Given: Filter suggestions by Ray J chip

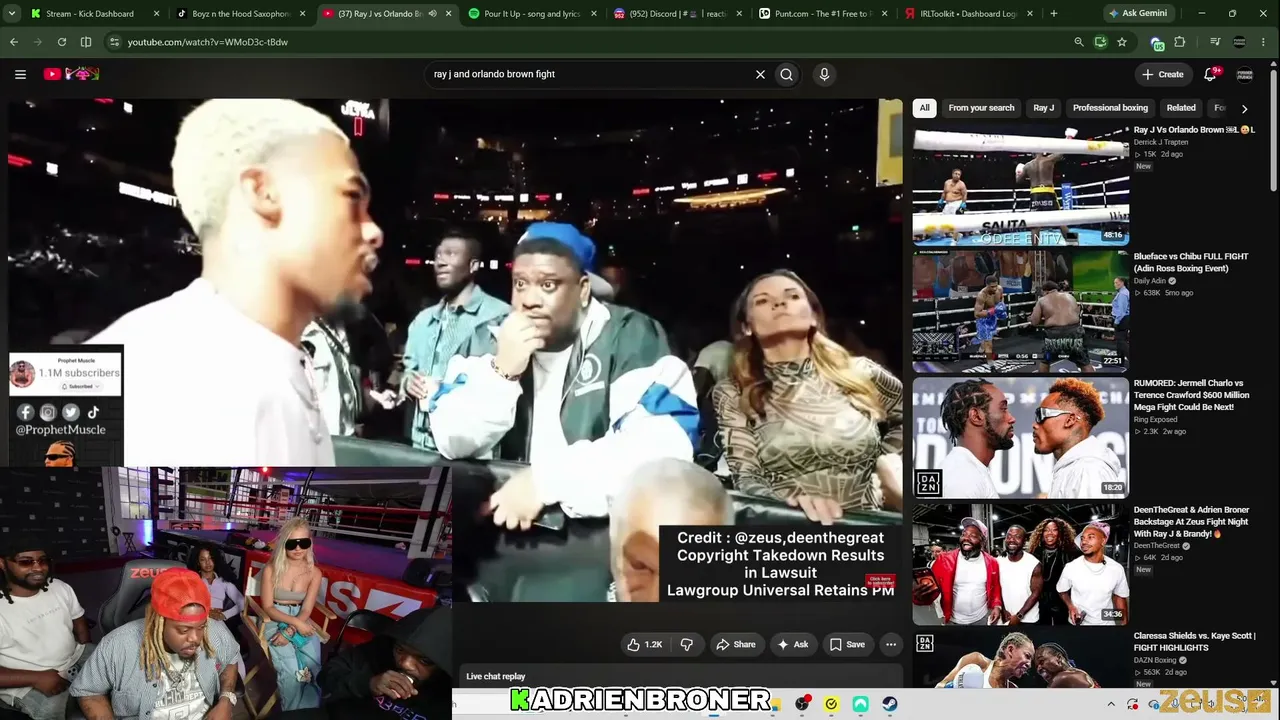Looking at the screenshot, I should tap(1043, 108).
